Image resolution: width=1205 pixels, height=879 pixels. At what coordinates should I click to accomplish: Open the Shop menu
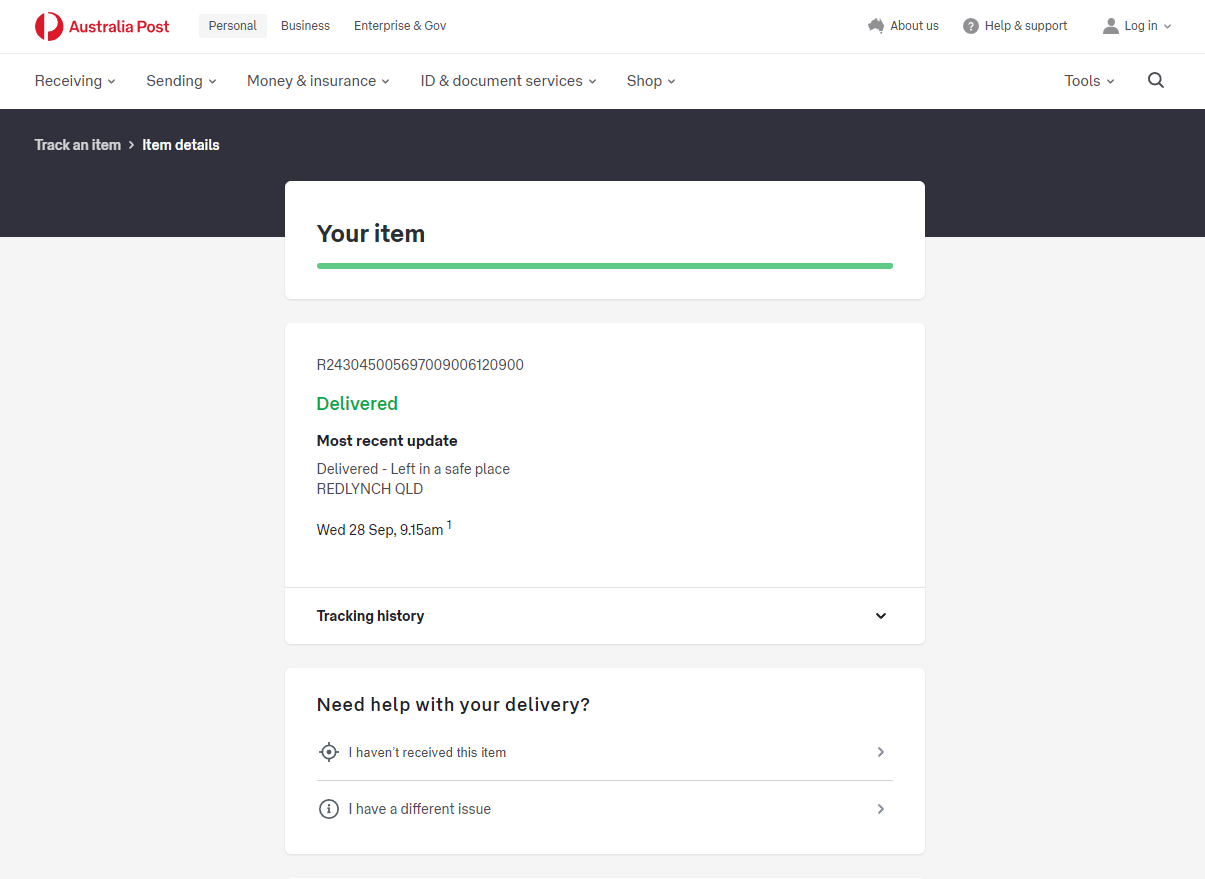(x=651, y=81)
